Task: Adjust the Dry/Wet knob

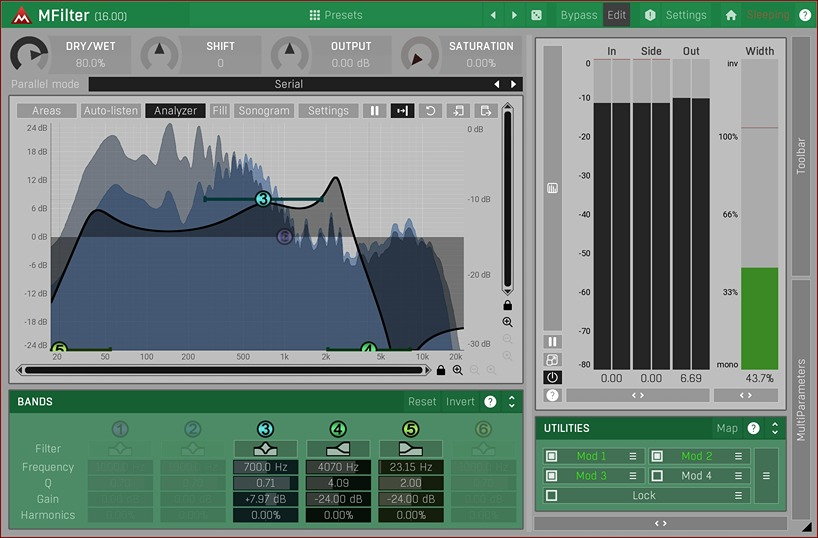Action: click(x=30, y=55)
